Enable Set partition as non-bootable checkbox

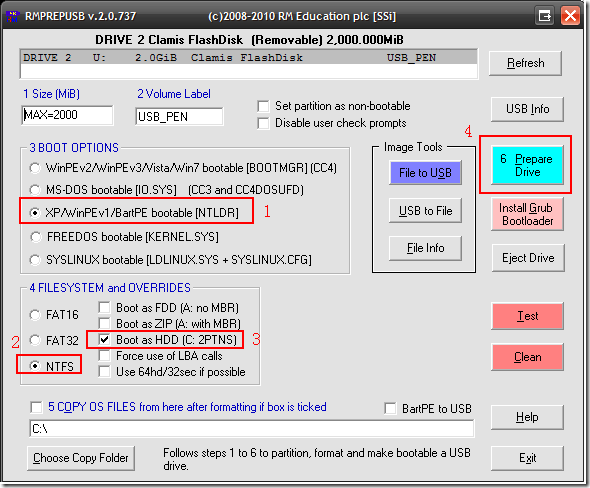click(x=263, y=106)
